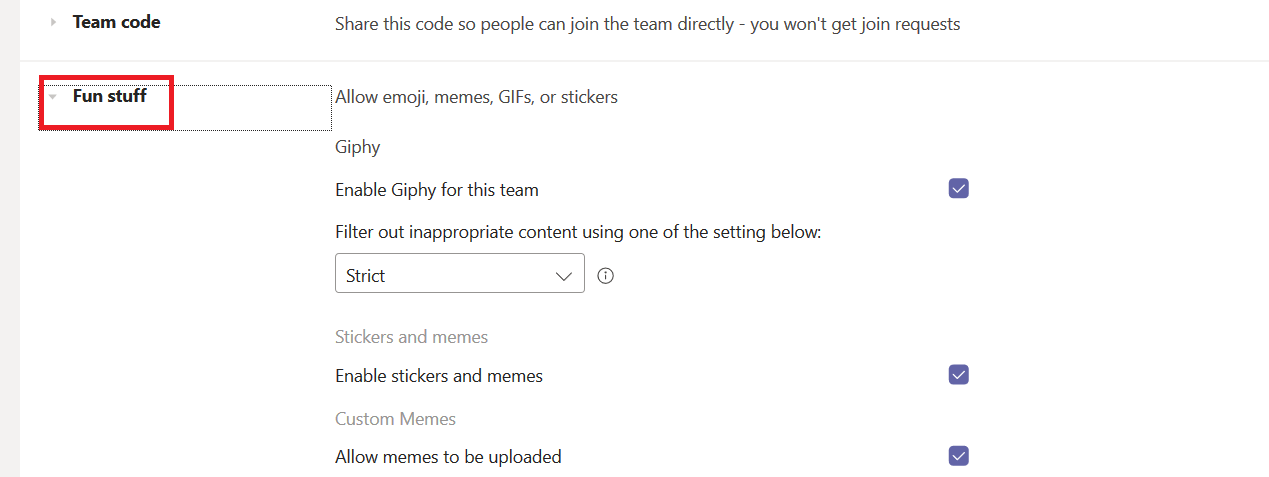Select the Team code heading

[116, 22]
